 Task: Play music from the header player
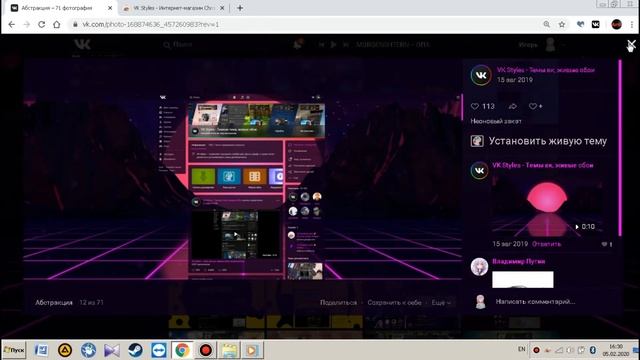pos(333,44)
